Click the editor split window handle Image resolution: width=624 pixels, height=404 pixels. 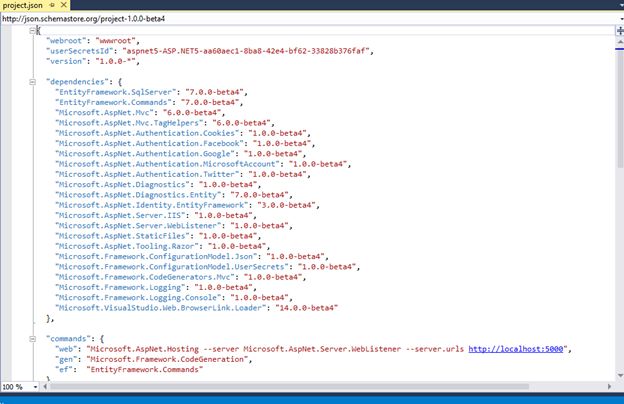(620, 31)
